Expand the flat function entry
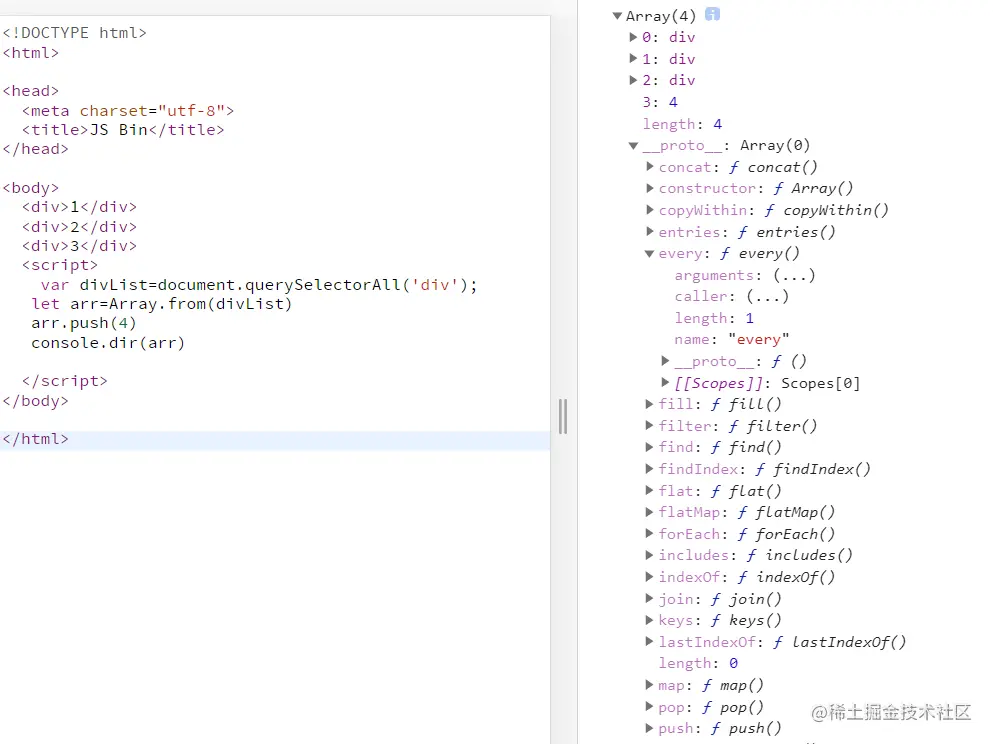The height and width of the screenshot is (744, 993). 650,491
